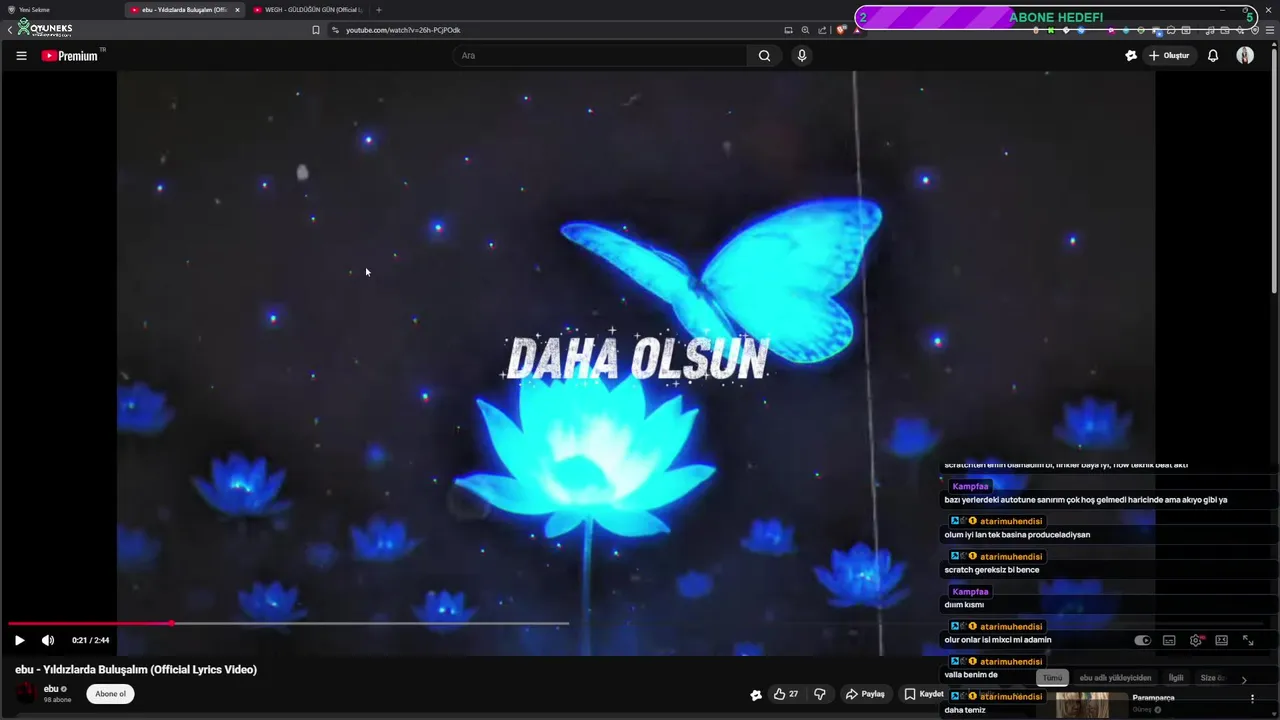The image size is (1280, 720).
Task: Click the video title text
Action: click(x=136, y=670)
